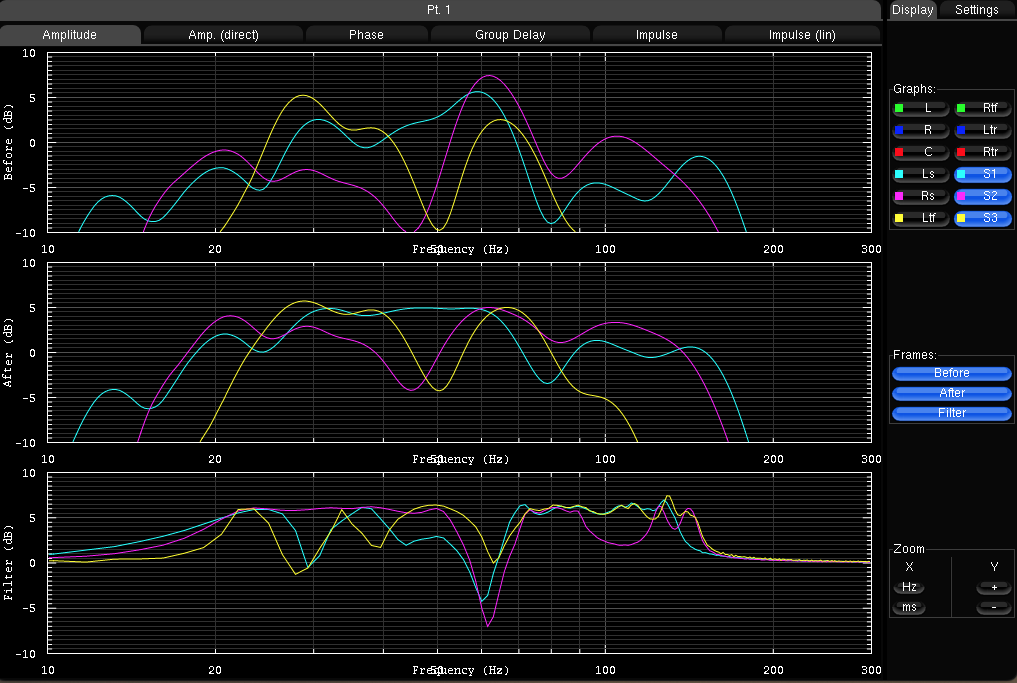Show the Ltf channel graph
This screenshot has width=1017, height=683.
[x=920, y=218]
